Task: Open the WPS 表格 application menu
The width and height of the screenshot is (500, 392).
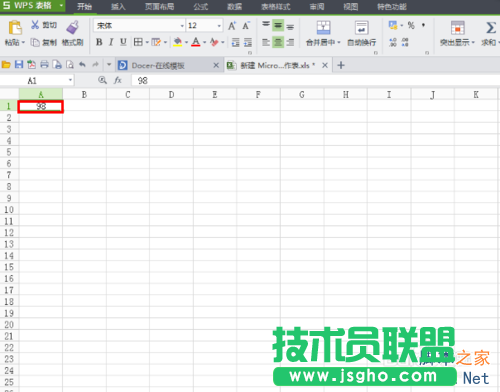Action: tap(32, 6)
